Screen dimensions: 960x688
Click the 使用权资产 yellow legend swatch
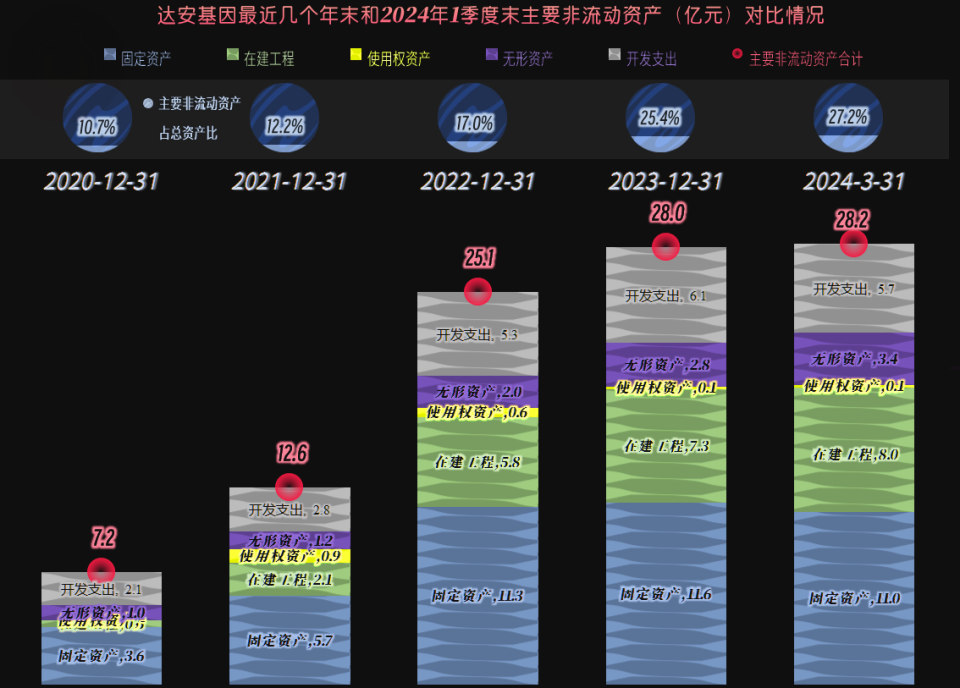356,54
